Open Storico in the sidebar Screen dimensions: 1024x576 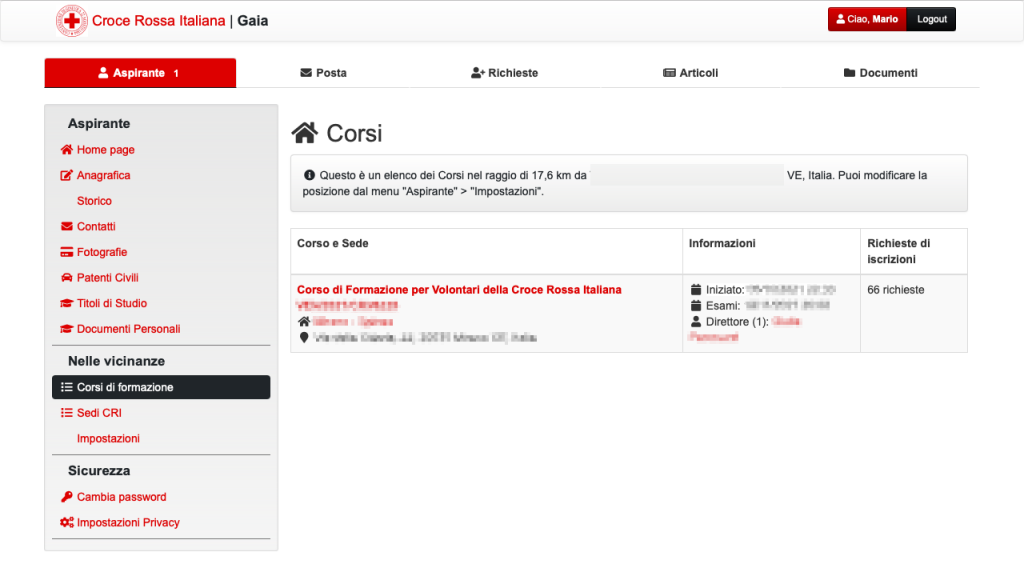(94, 201)
